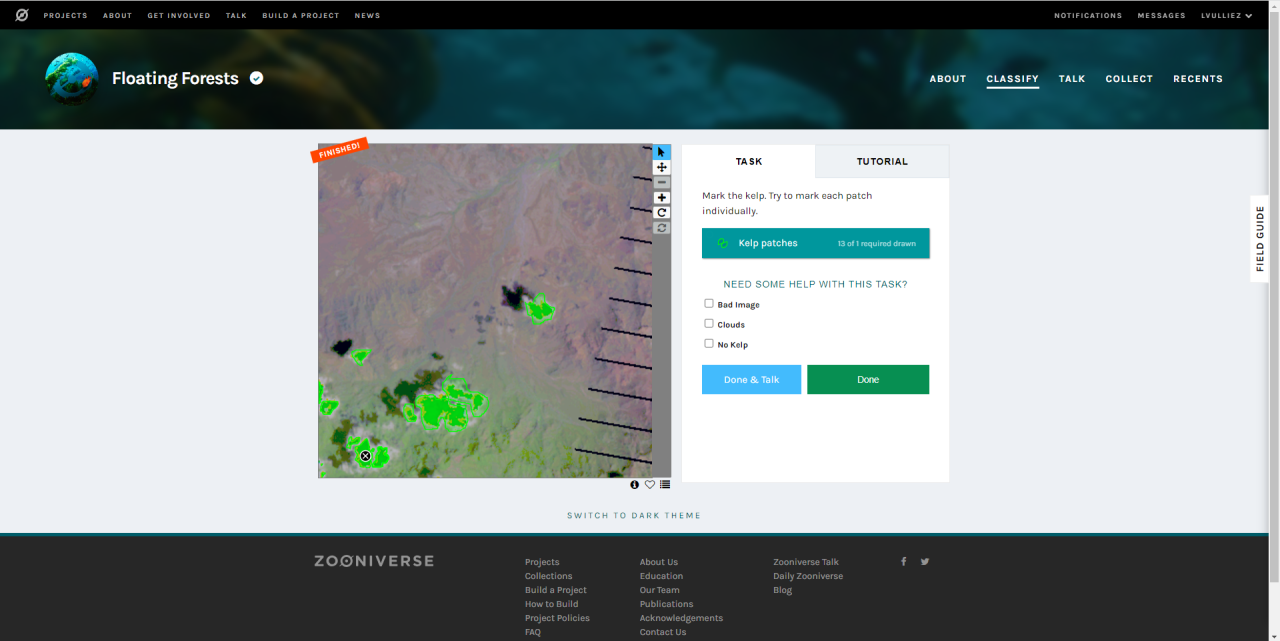The height and width of the screenshot is (641, 1280).
Task: Open footer Our Team link
Action: click(x=660, y=590)
